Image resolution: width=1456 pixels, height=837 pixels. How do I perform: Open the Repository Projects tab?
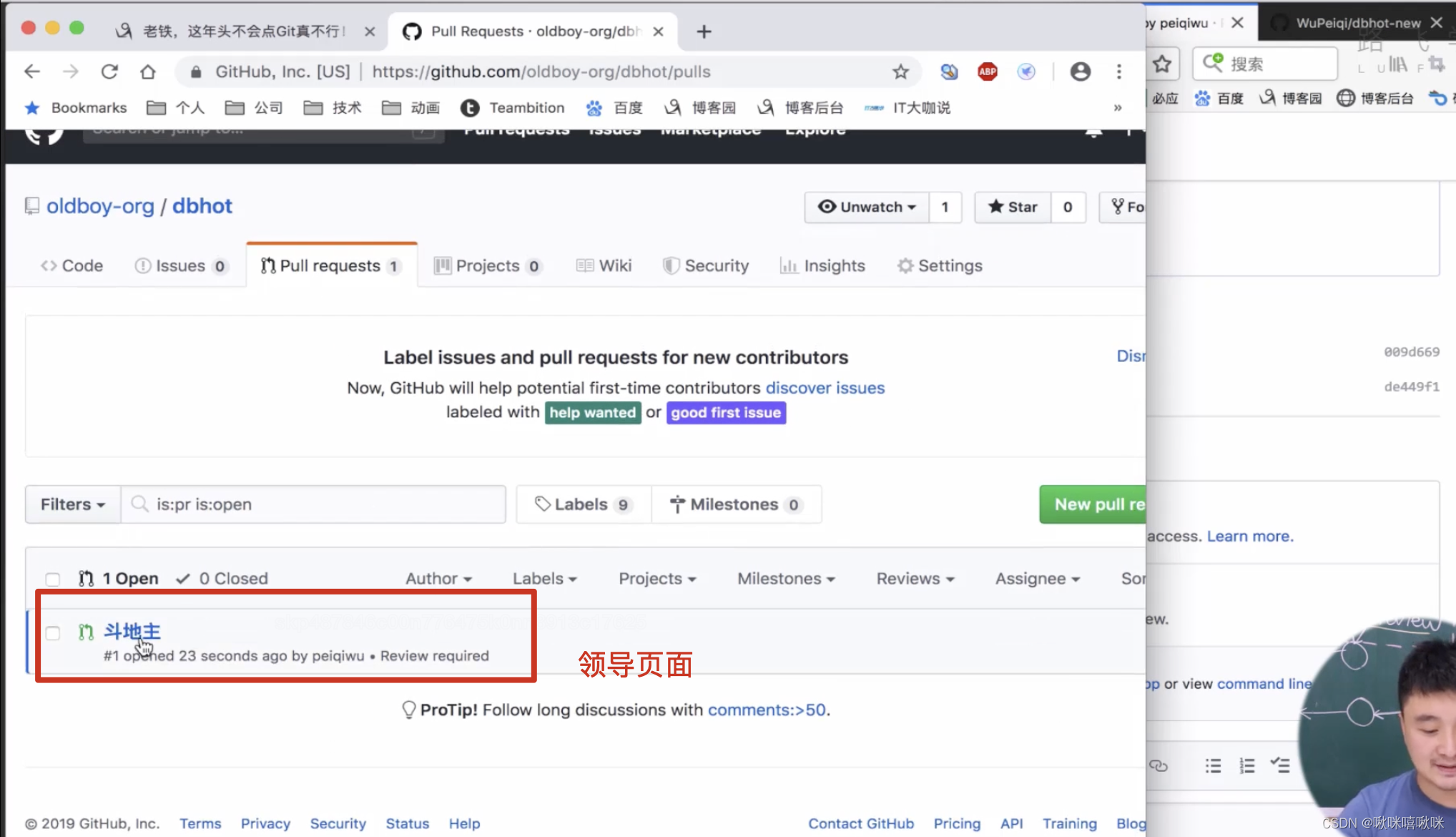point(488,266)
